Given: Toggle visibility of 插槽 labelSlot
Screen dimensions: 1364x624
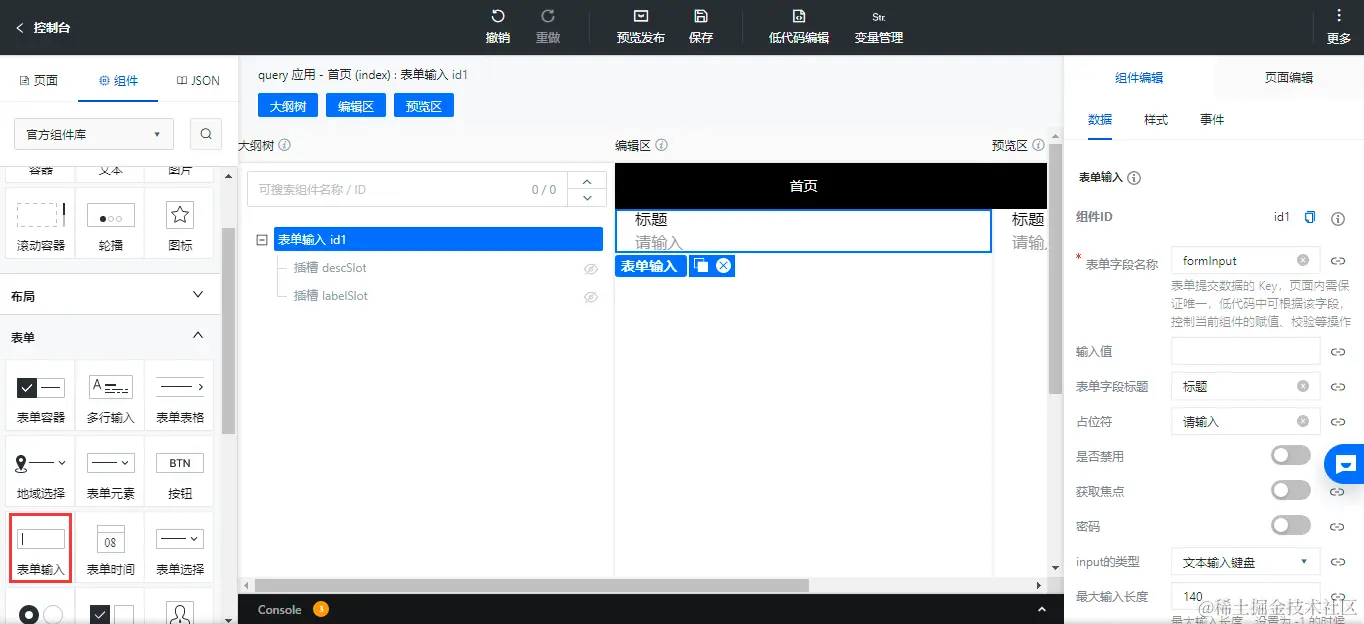Looking at the screenshot, I should pos(591,297).
